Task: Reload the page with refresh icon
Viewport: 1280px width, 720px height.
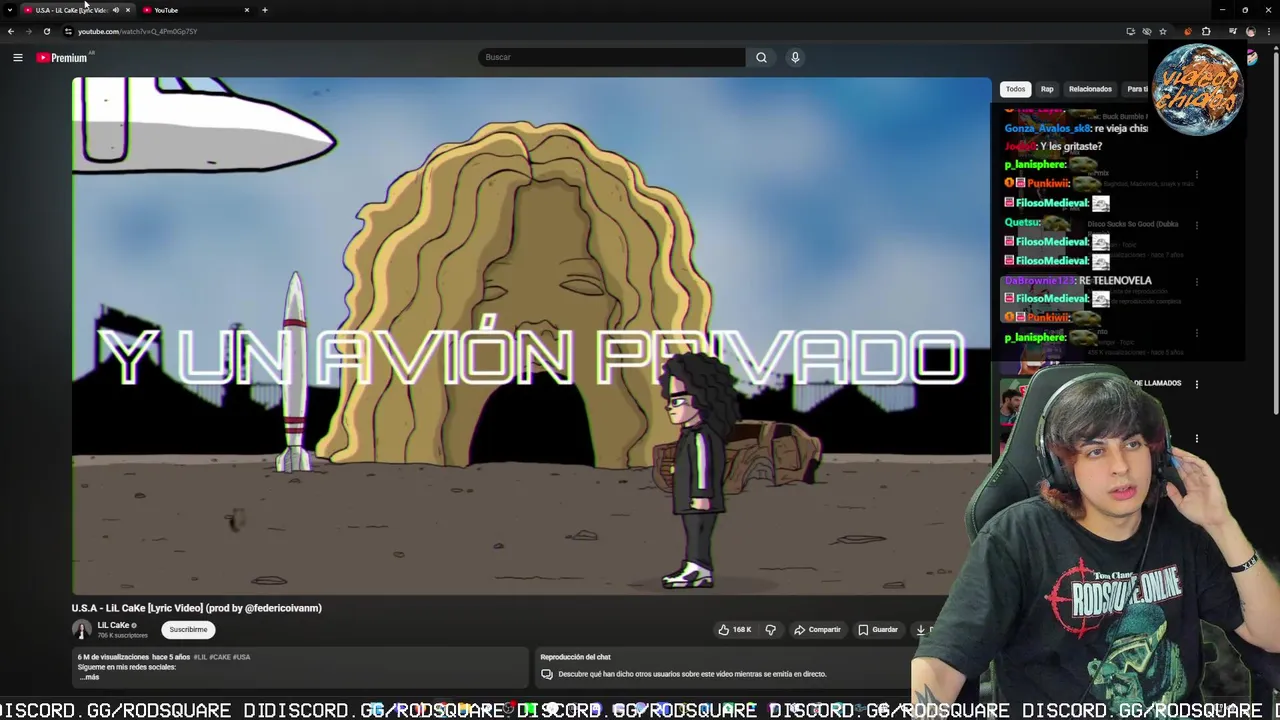Action: (46, 31)
